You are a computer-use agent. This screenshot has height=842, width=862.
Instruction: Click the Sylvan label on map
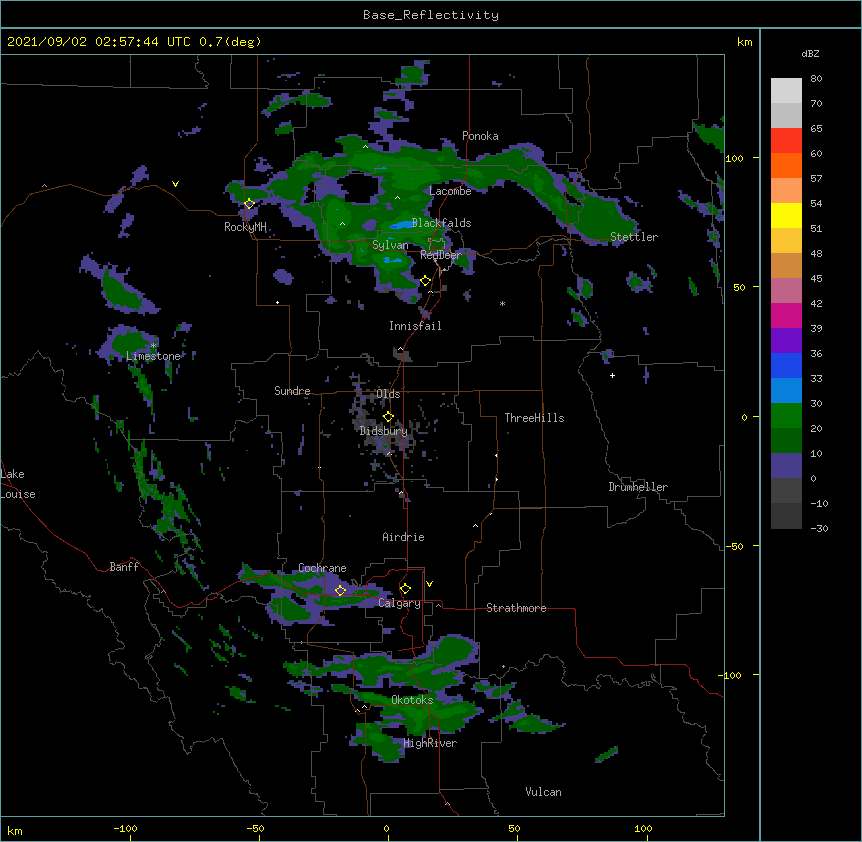390,245
